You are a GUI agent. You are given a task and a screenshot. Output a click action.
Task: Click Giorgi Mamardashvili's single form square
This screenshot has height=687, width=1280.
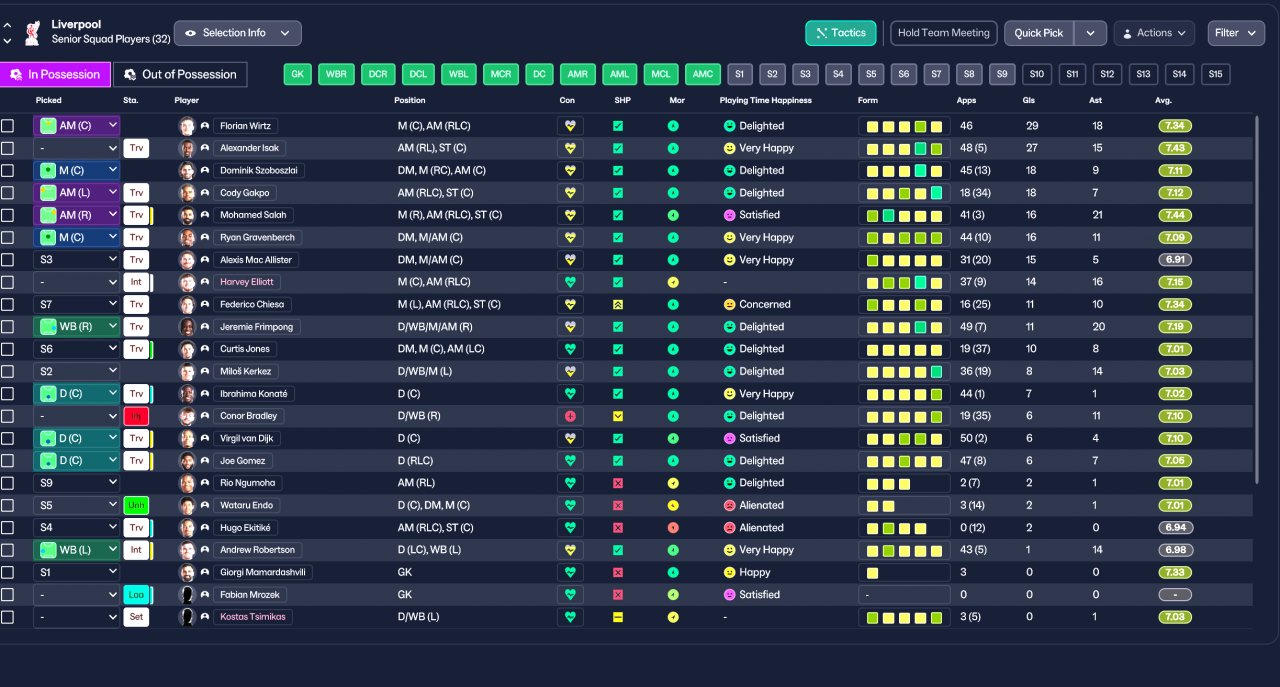[873, 572]
